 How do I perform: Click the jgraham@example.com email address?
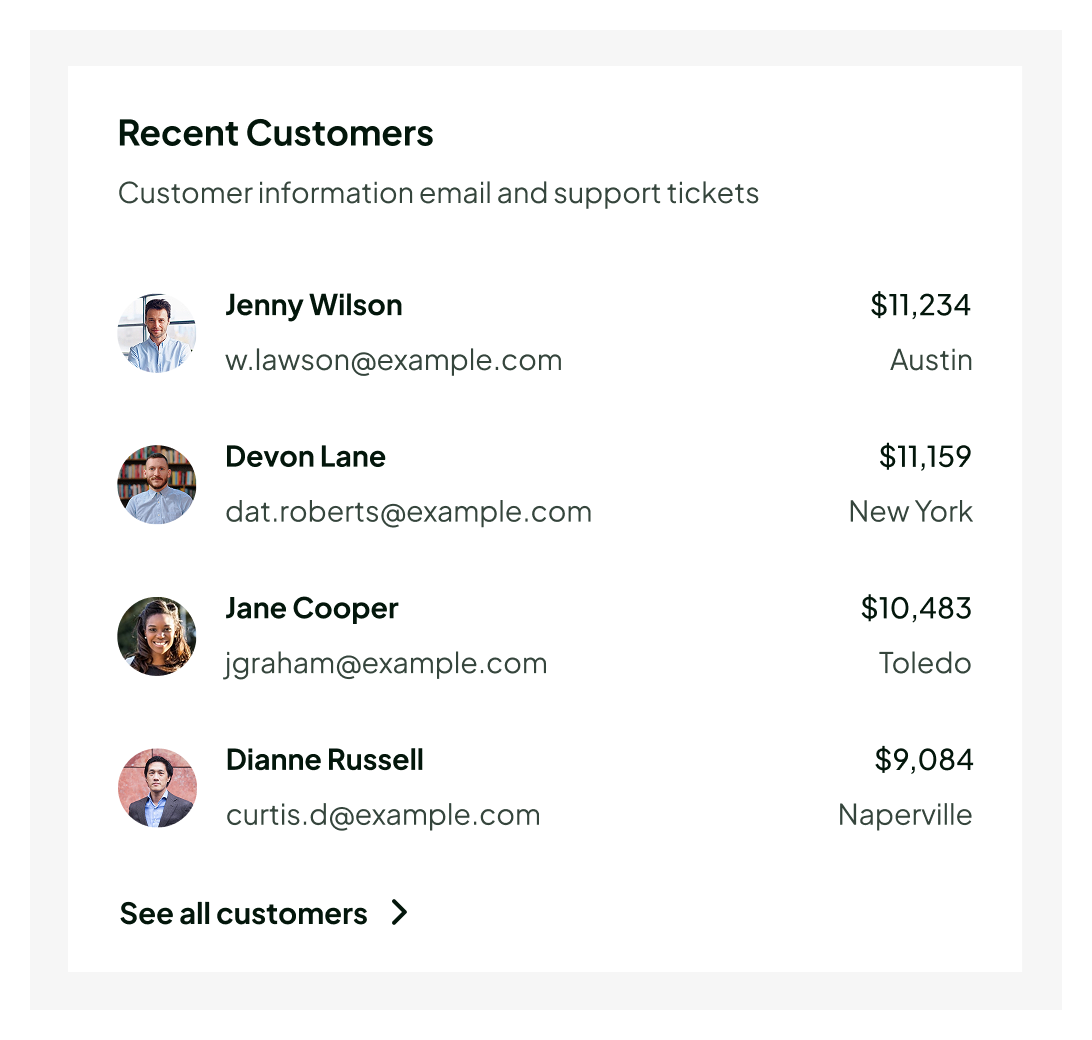386,664
